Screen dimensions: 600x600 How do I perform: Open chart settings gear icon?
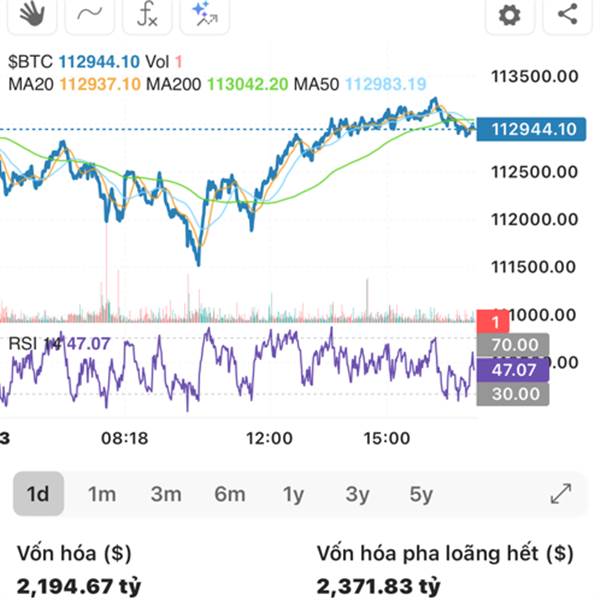510,15
